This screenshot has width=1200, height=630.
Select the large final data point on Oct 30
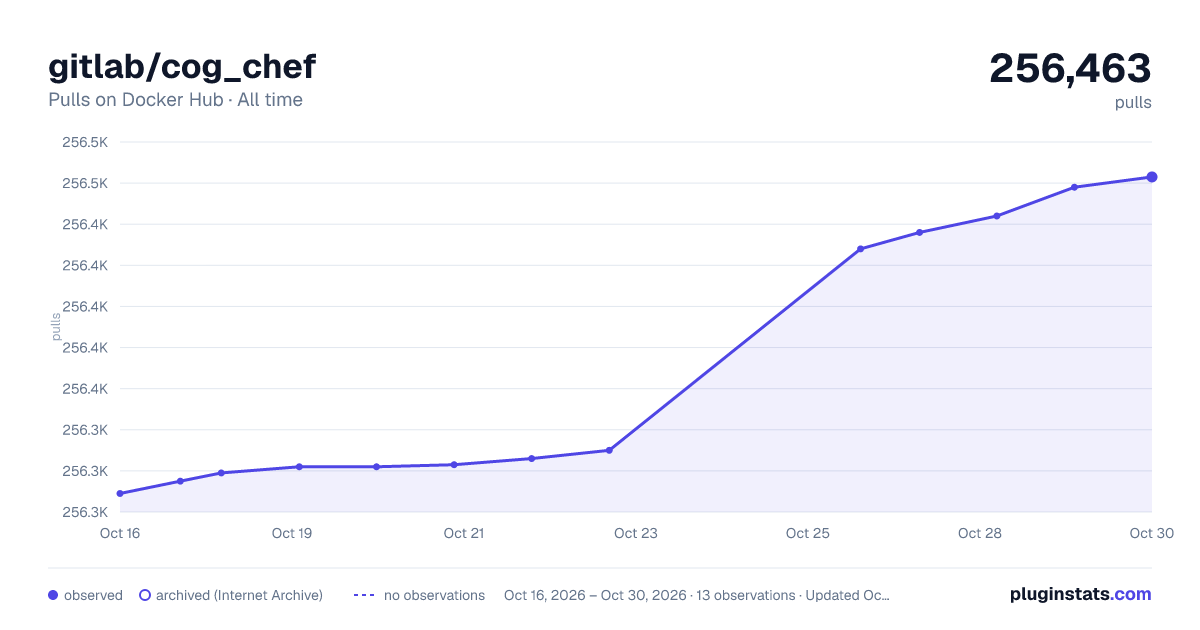point(1152,177)
